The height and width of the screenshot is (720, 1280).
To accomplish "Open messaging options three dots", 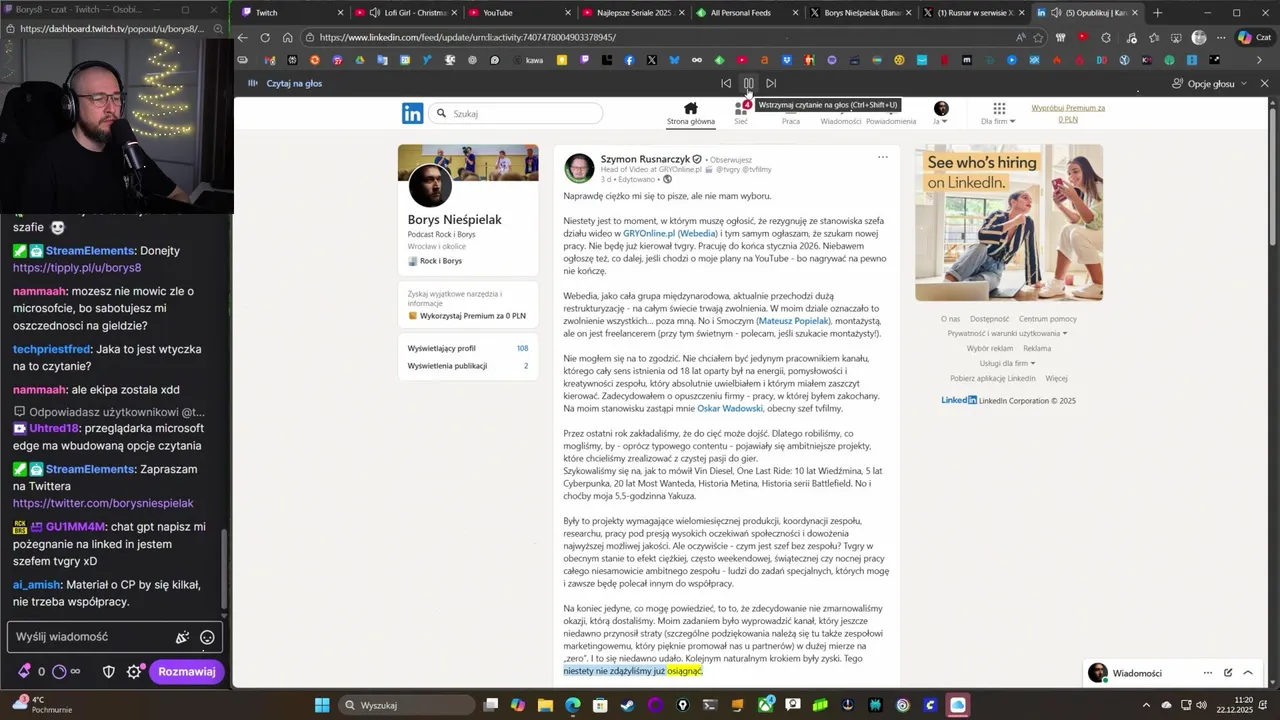I will 1208,673.
